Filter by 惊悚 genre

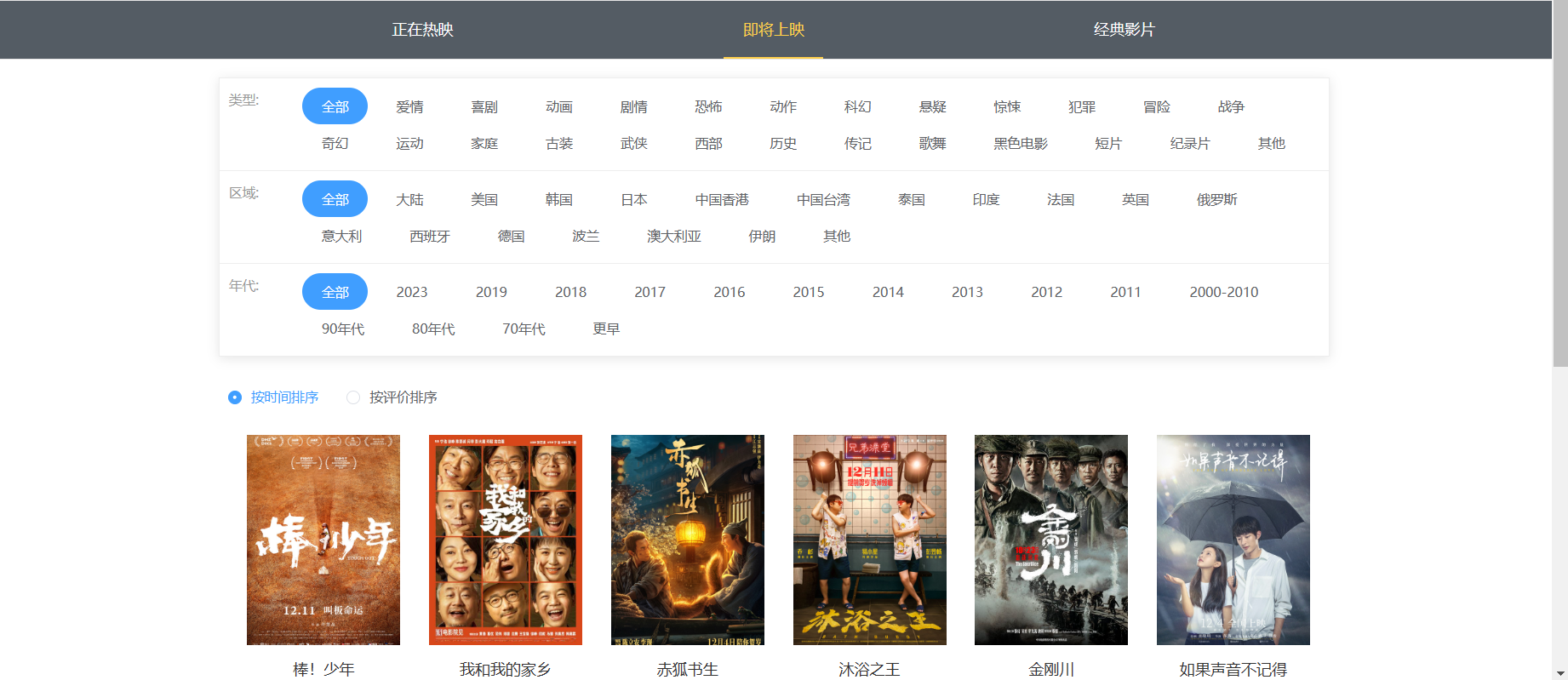(x=1007, y=106)
